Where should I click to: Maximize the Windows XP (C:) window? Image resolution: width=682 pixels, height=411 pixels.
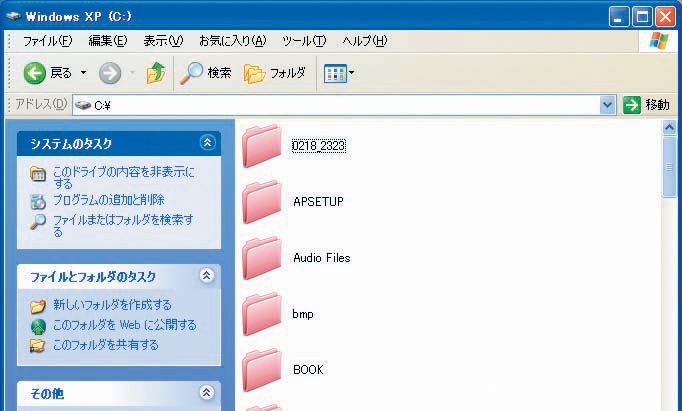642,17
